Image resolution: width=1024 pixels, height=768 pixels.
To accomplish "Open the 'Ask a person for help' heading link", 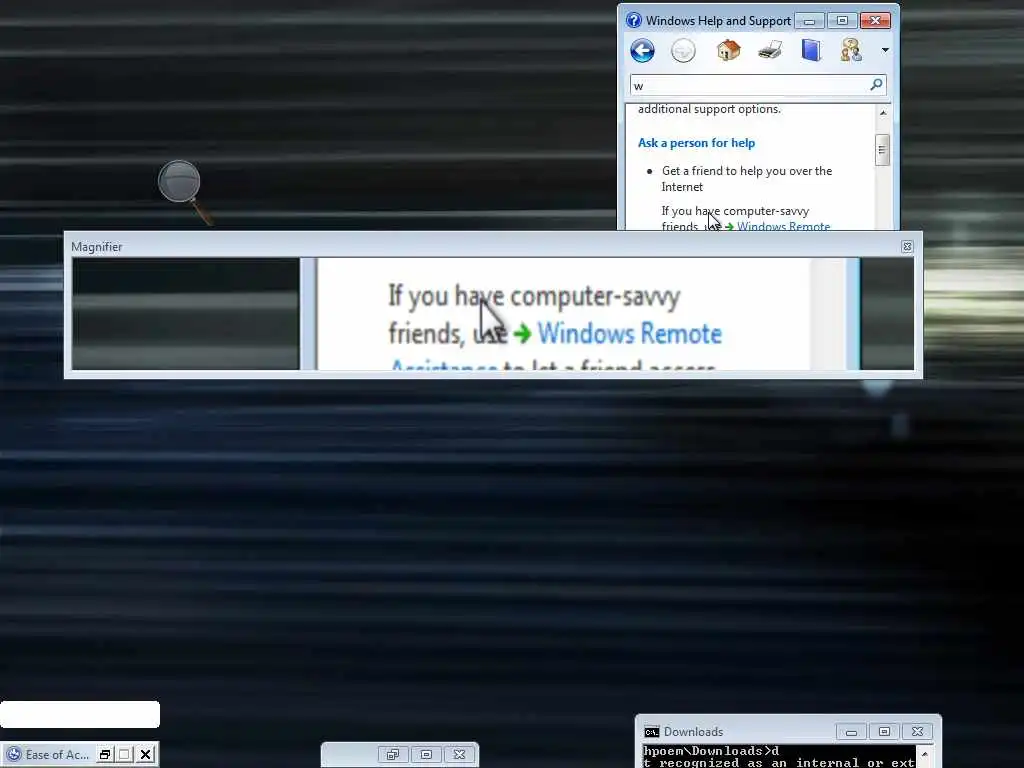I will [x=696, y=143].
